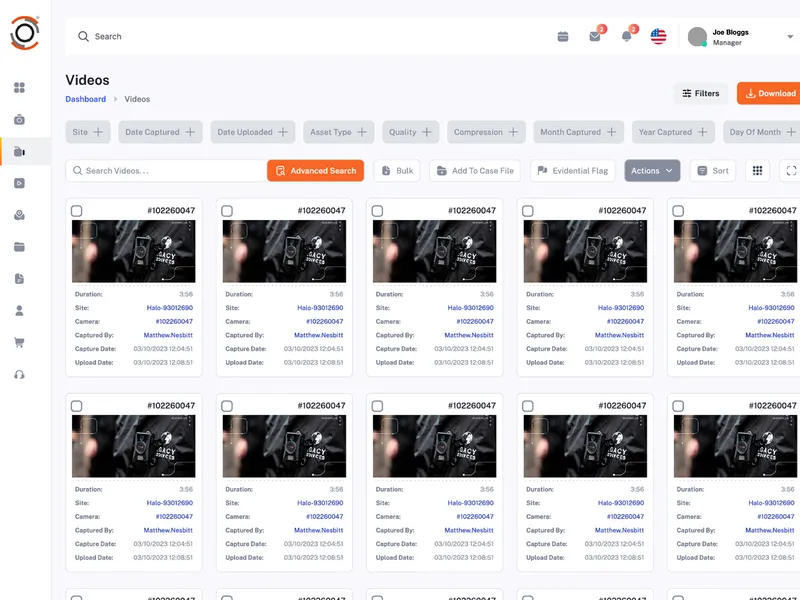800x600 pixels.
Task: Open first video thumbnail in top row
Action: (x=134, y=251)
